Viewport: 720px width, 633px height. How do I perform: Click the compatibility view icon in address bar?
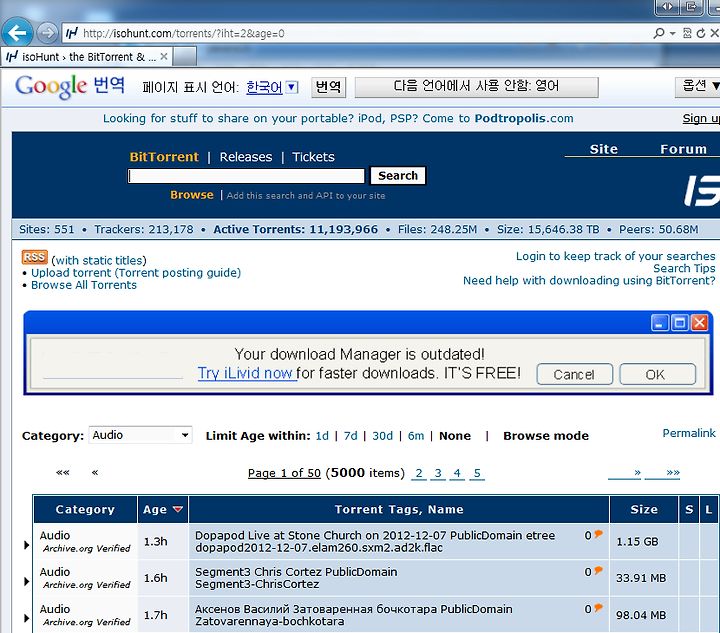(687, 33)
